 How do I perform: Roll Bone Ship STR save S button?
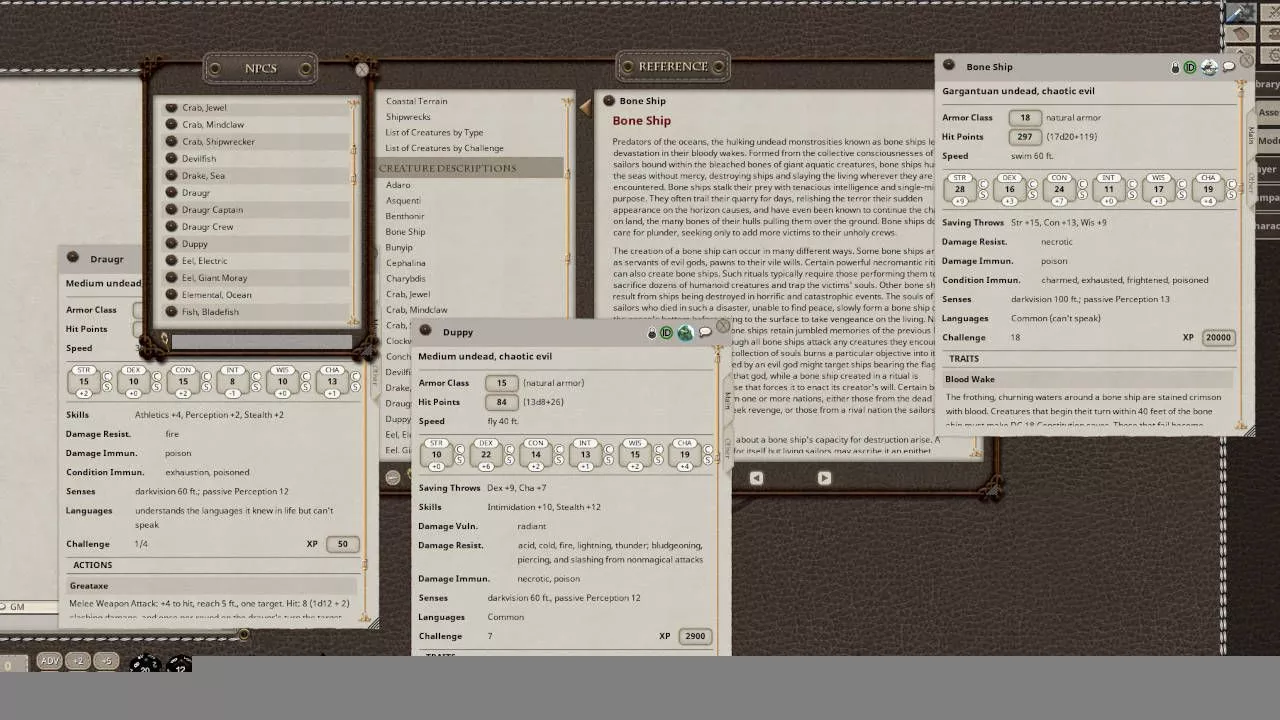(x=983, y=196)
